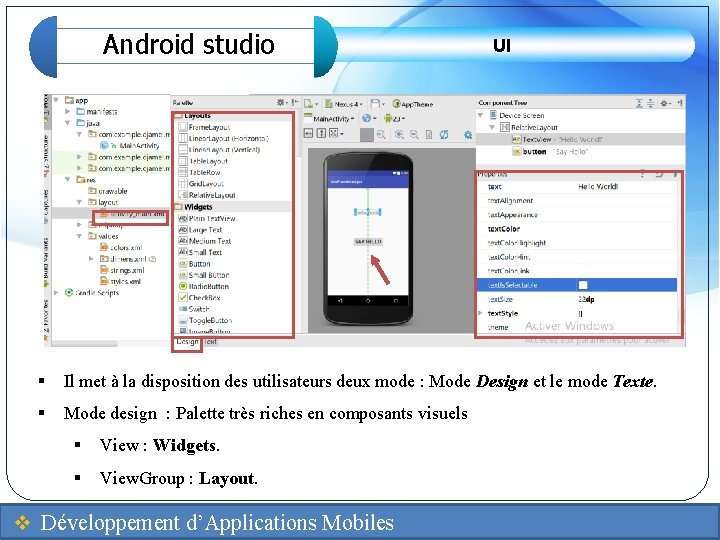Screen dimensions: 720x540
Task: Click the textSize value field
Action: (626, 299)
